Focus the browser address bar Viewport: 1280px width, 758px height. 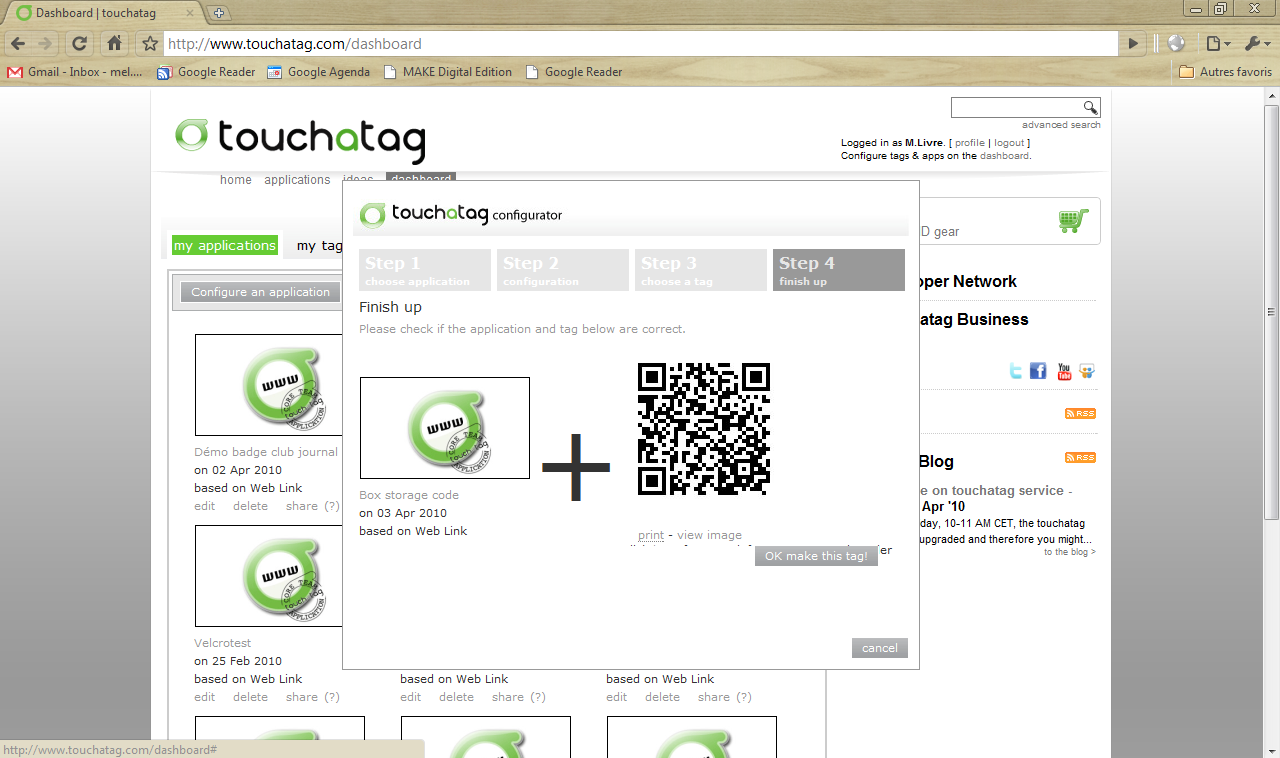640,44
